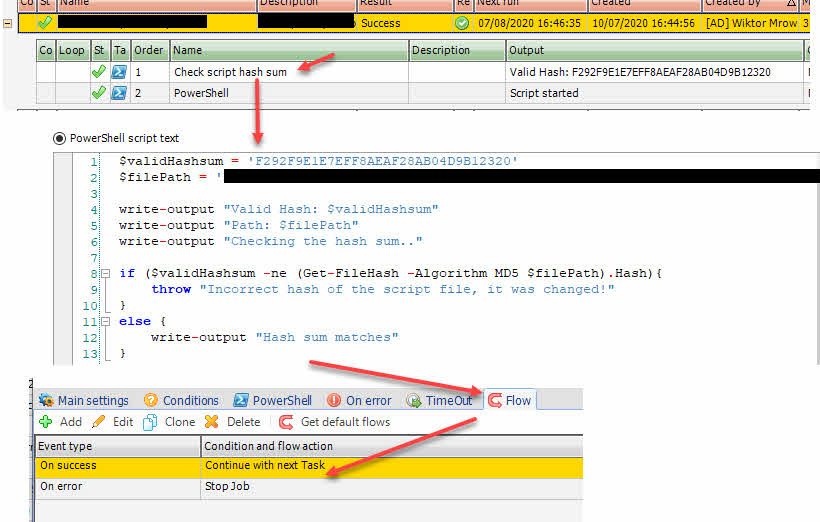This screenshot has height=522, width=820.
Task: Click Get default flows button
Action: (x=335, y=422)
